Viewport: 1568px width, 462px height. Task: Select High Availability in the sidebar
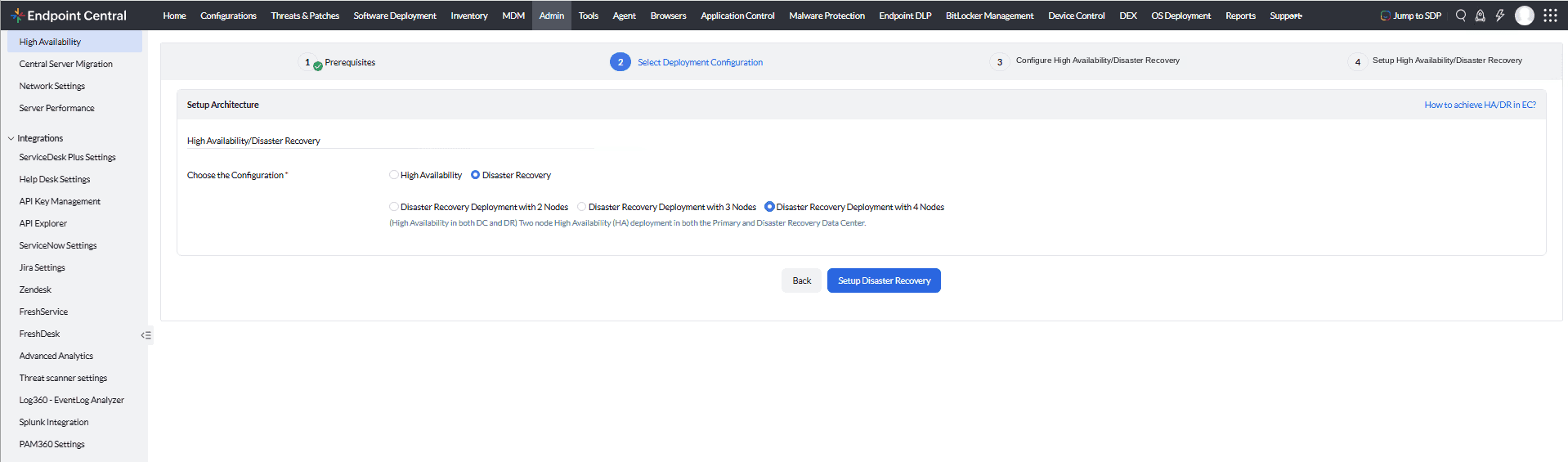[x=74, y=42]
